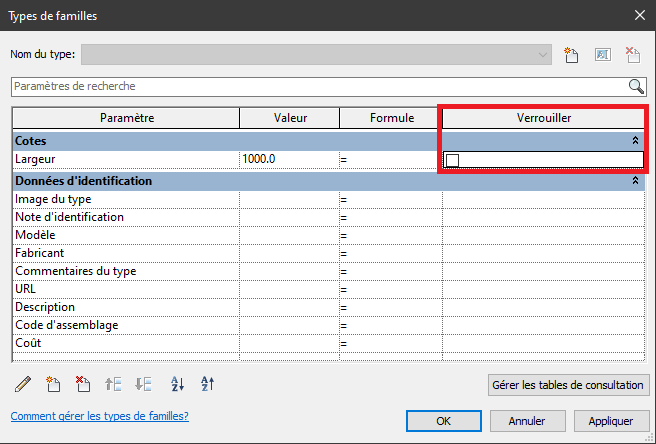
Task: Move parameter down with arrow icon
Action: pos(143,384)
